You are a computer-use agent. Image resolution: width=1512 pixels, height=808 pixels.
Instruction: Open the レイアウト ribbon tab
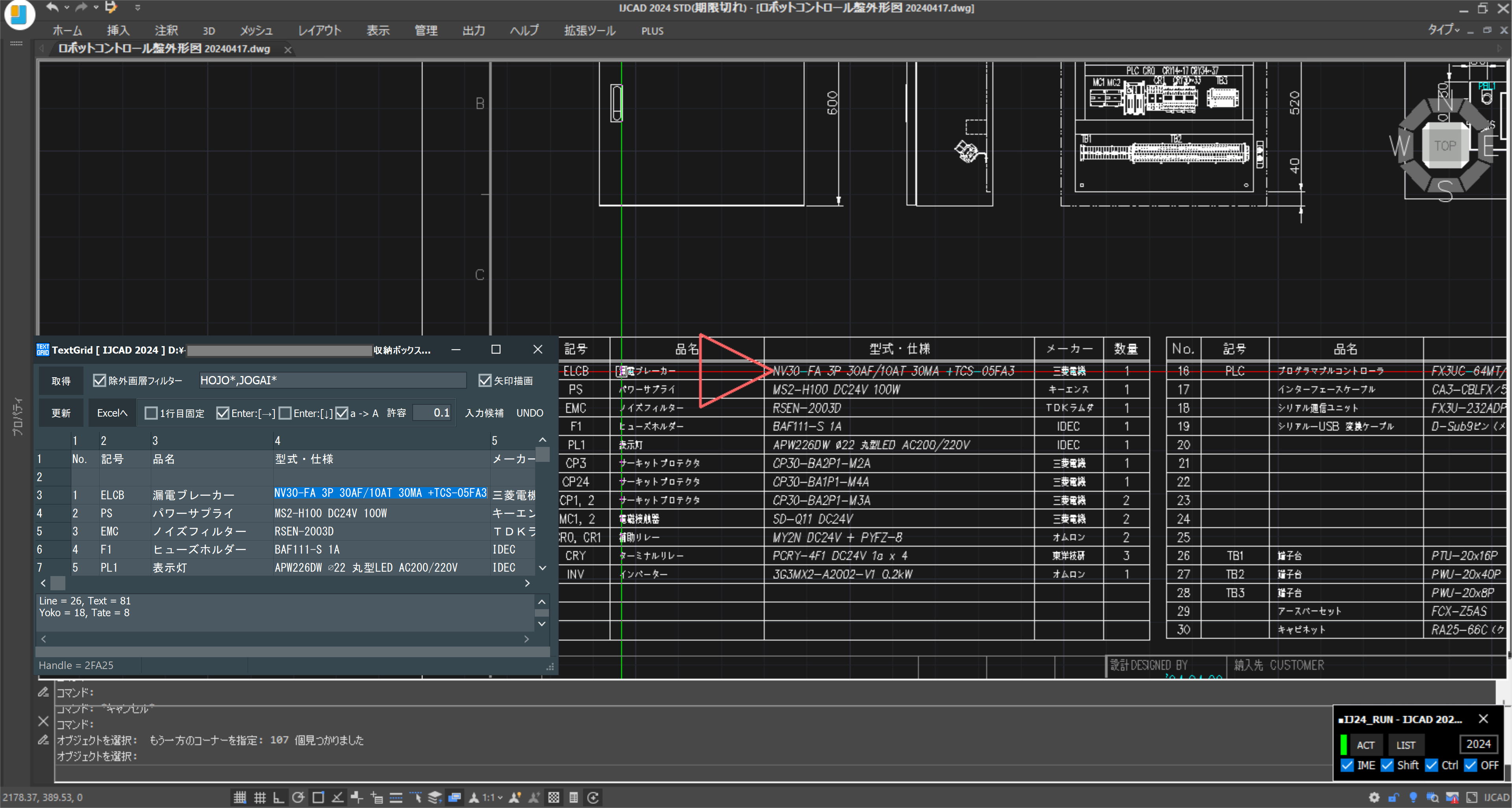click(x=319, y=30)
